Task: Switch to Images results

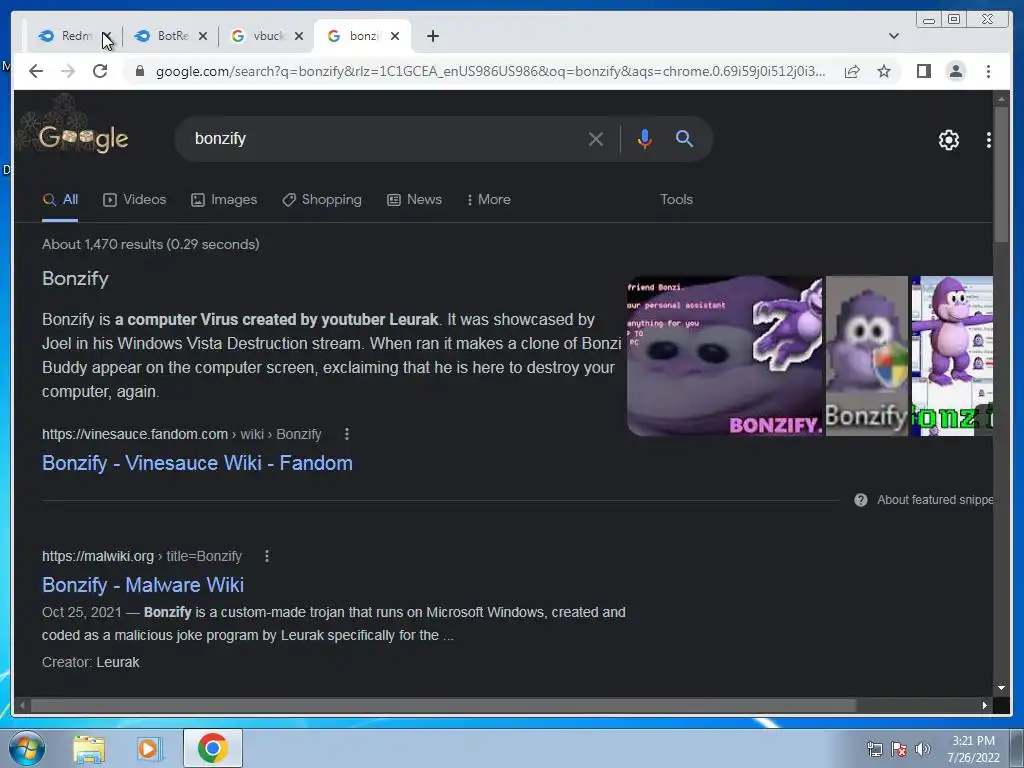Action: point(224,200)
